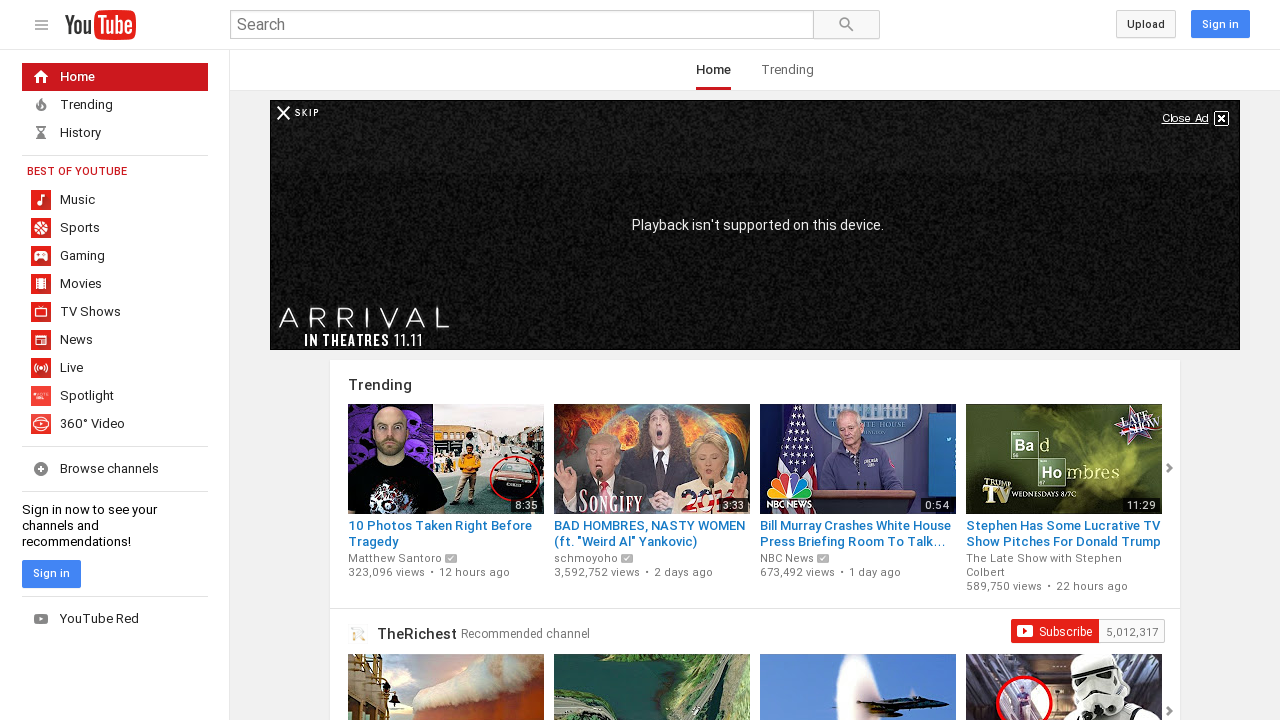Image resolution: width=1280 pixels, height=720 pixels.
Task: Click the Browse channels plus icon
Action: click(41, 469)
